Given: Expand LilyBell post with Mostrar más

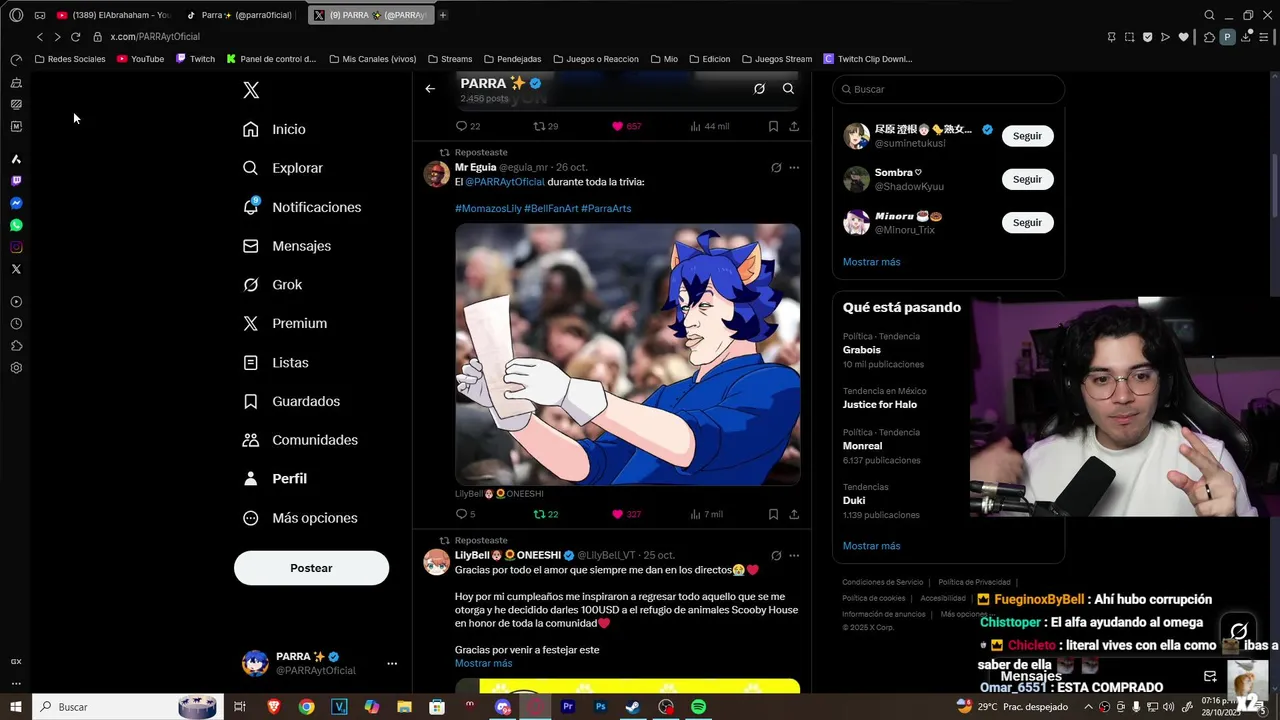Looking at the screenshot, I should tap(483, 663).
